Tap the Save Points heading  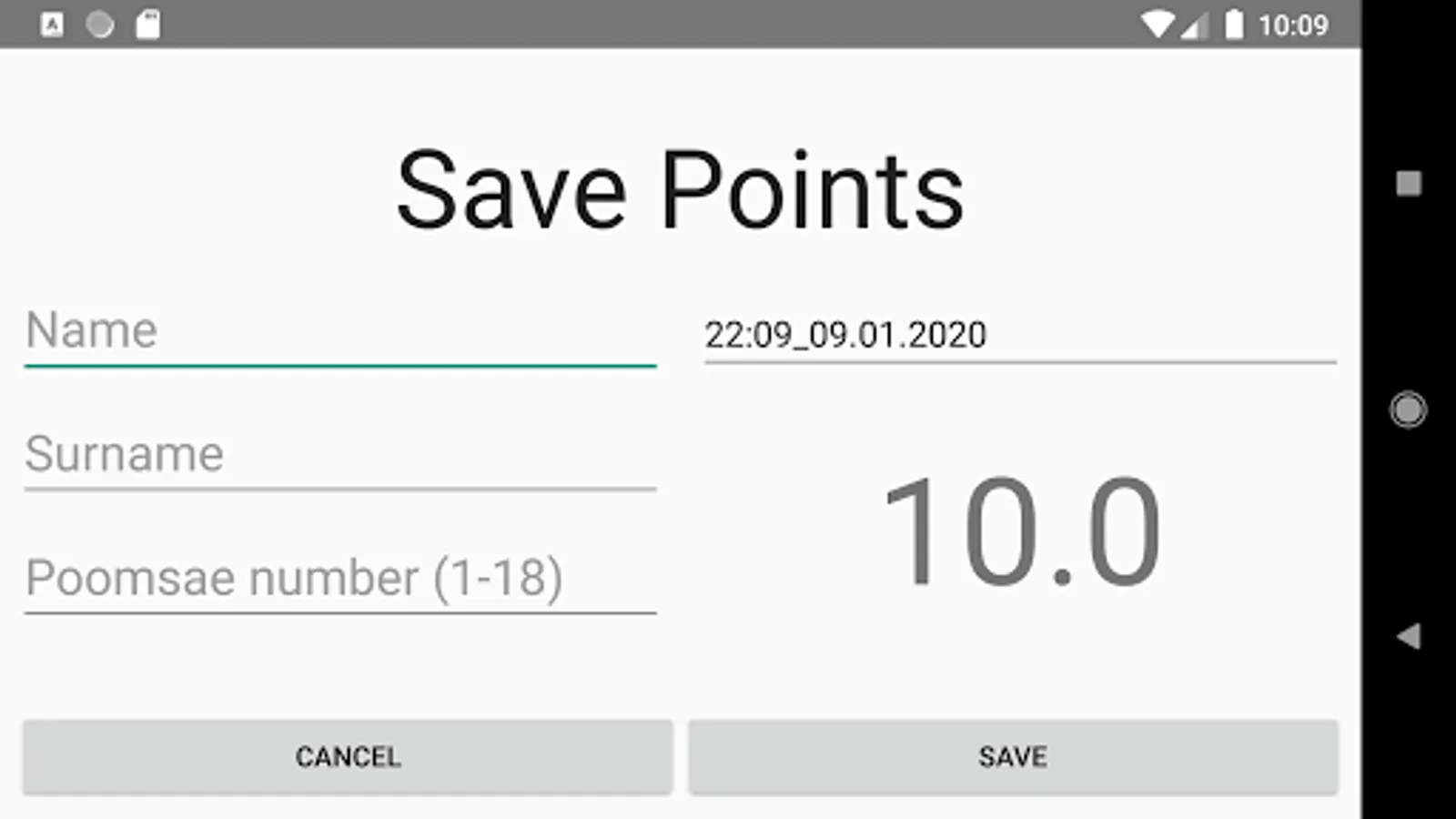click(x=680, y=191)
